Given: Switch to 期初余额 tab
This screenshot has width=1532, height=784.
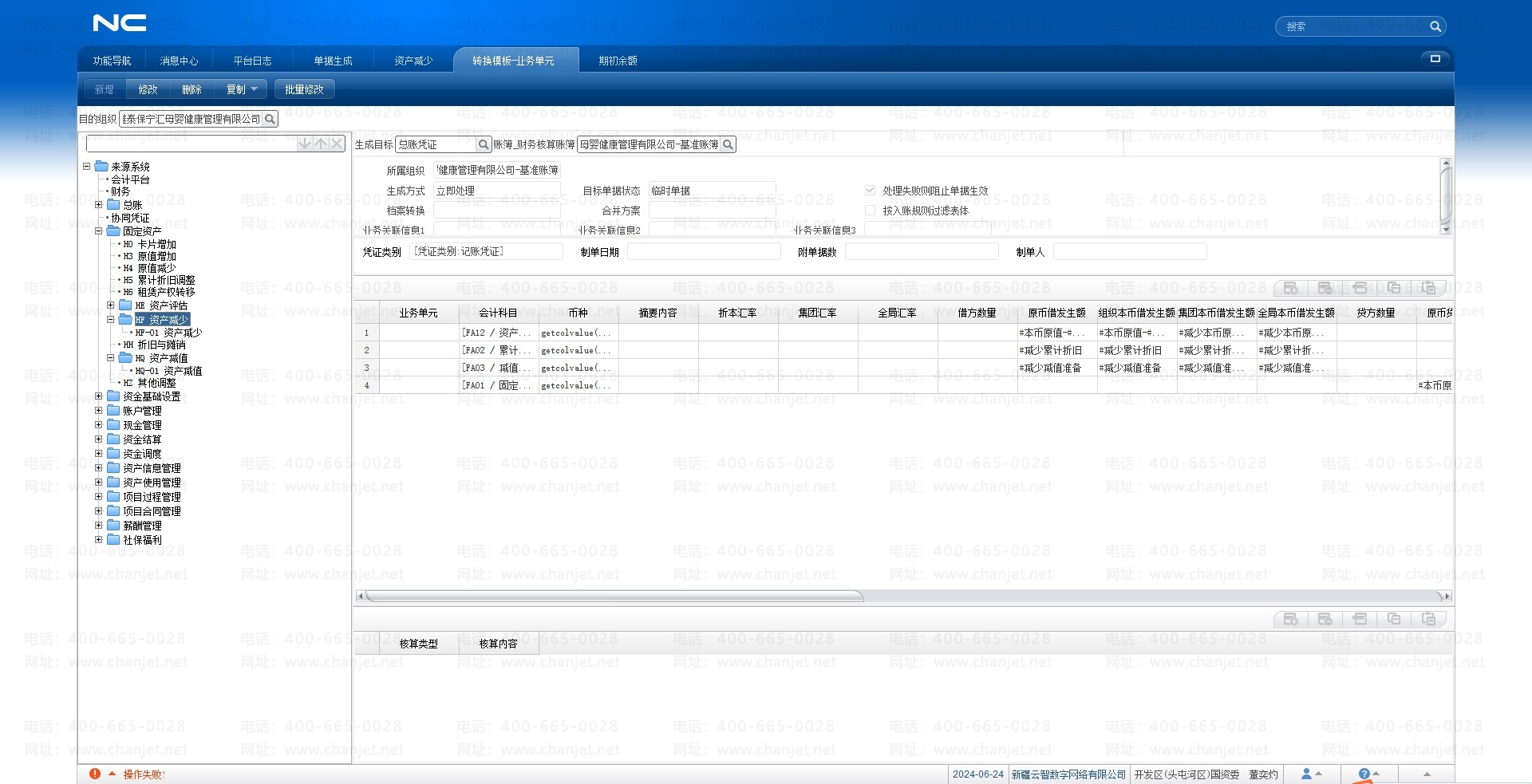Looking at the screenshot, I should [x=618, y=61].
